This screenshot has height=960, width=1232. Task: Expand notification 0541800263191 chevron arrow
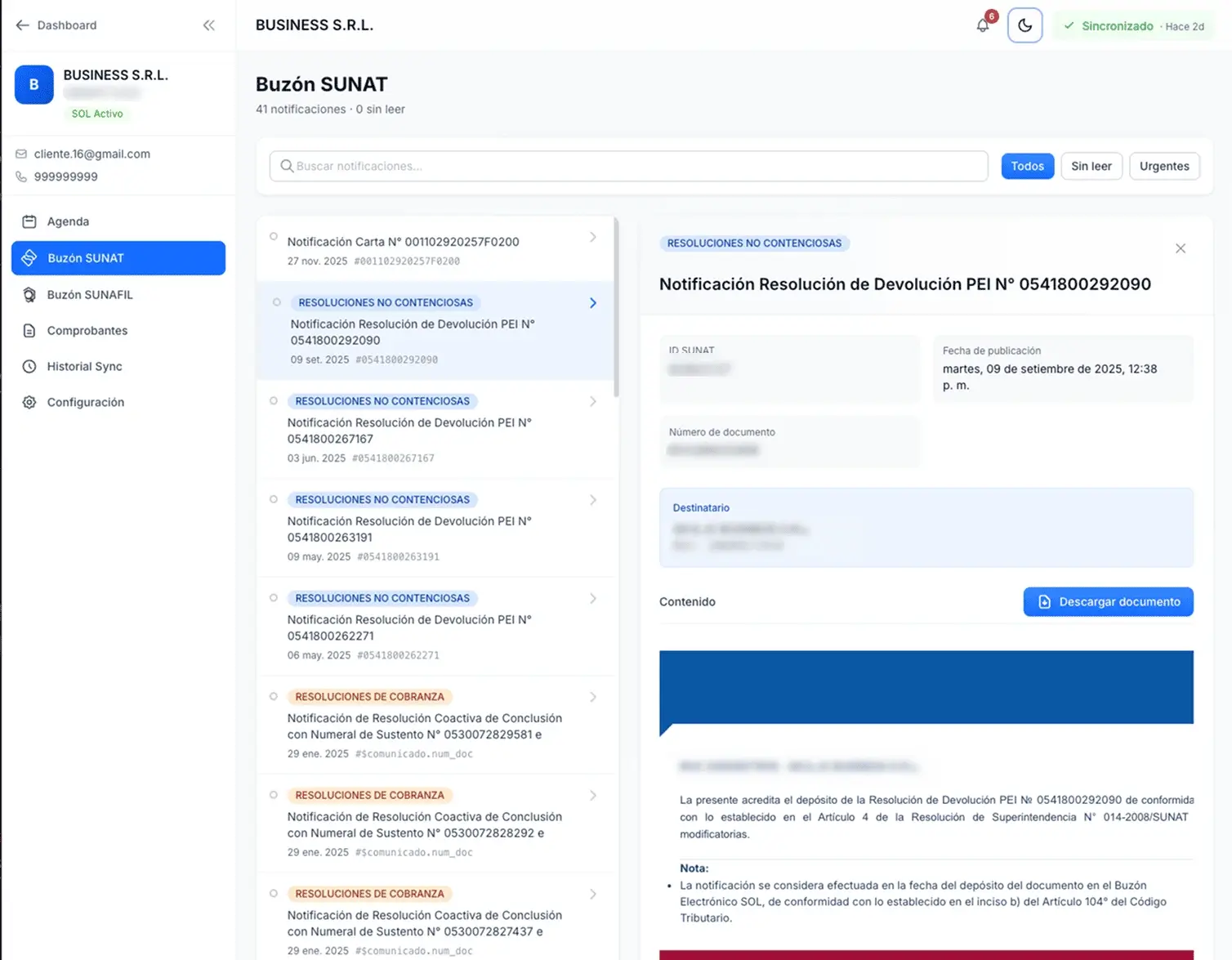[593, 500]
